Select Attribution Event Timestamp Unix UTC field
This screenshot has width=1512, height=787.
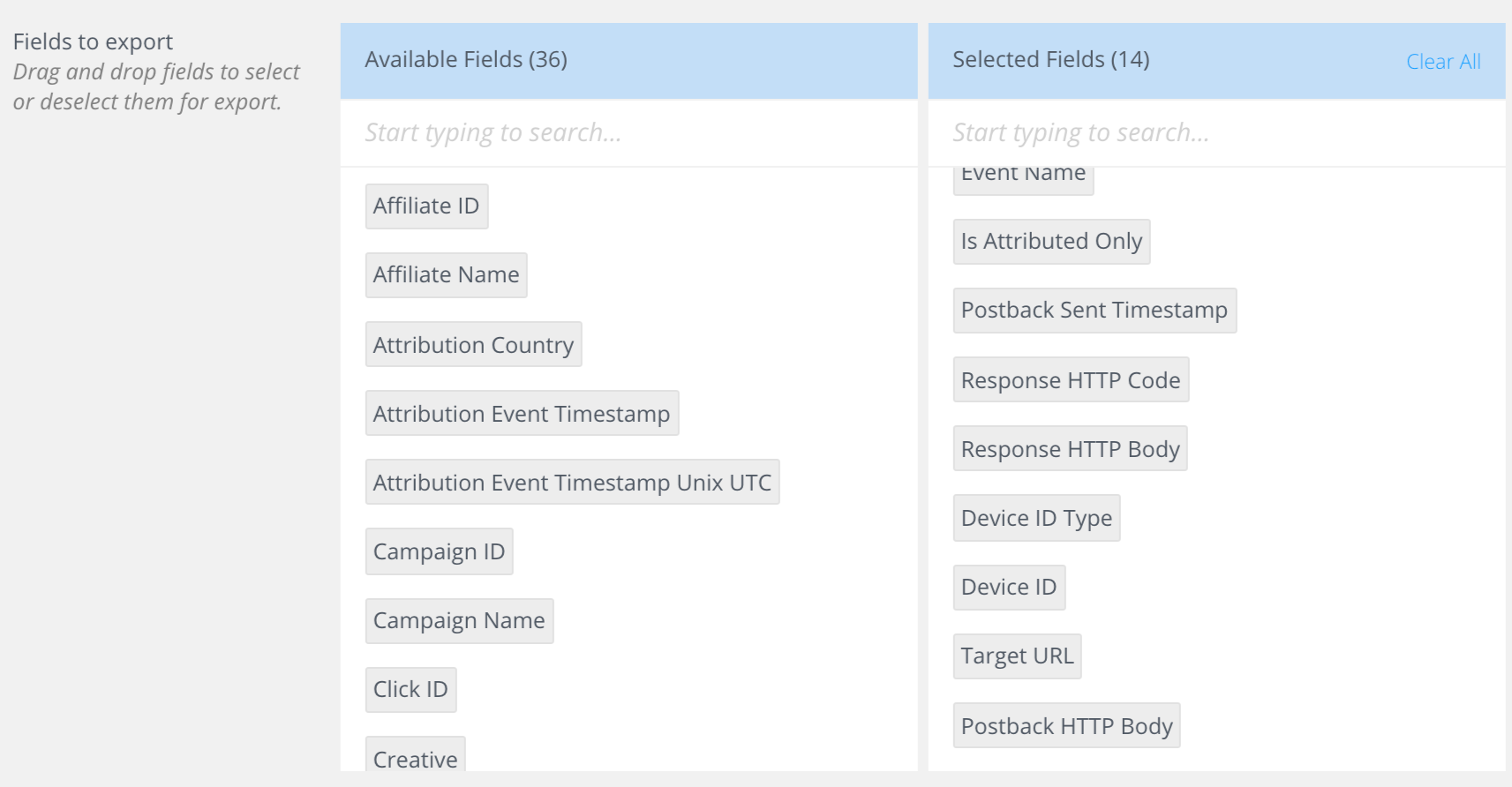click(572, 482)
